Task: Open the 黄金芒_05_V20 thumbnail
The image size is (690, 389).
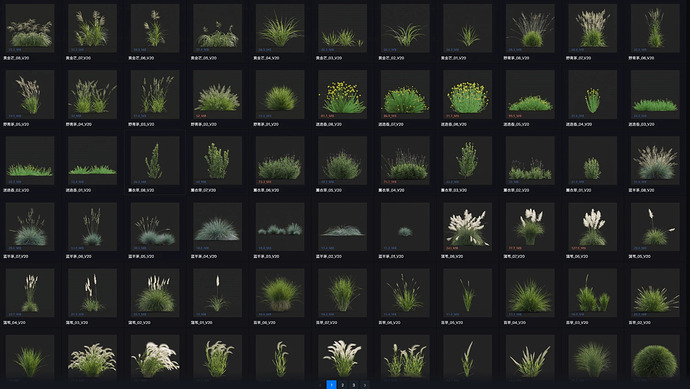Action: coord(217,28)
